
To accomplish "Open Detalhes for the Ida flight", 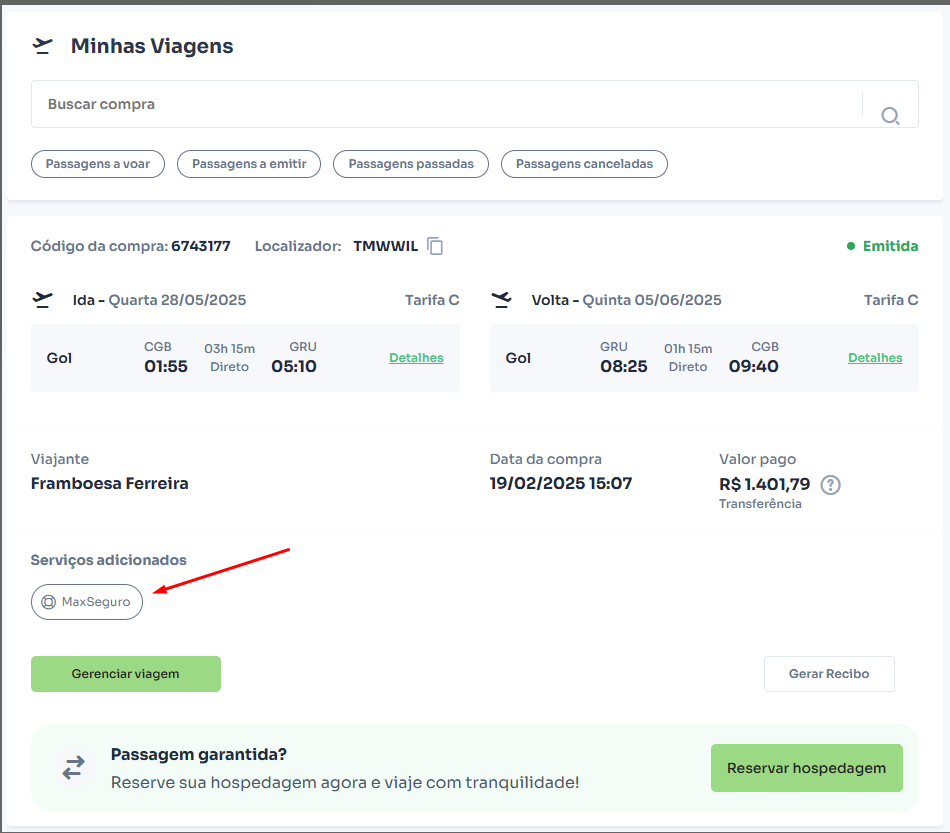I will click(416, 358).
